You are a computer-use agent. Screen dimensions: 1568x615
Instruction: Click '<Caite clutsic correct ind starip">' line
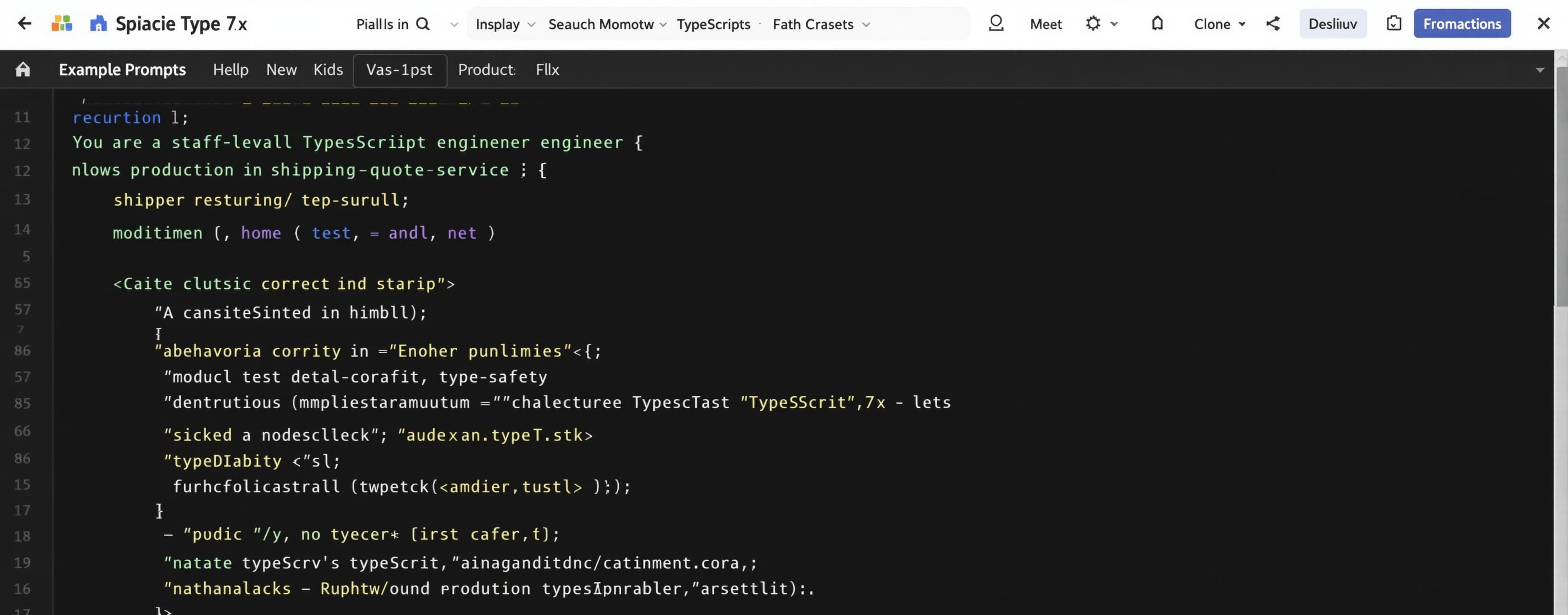[283, 284]
